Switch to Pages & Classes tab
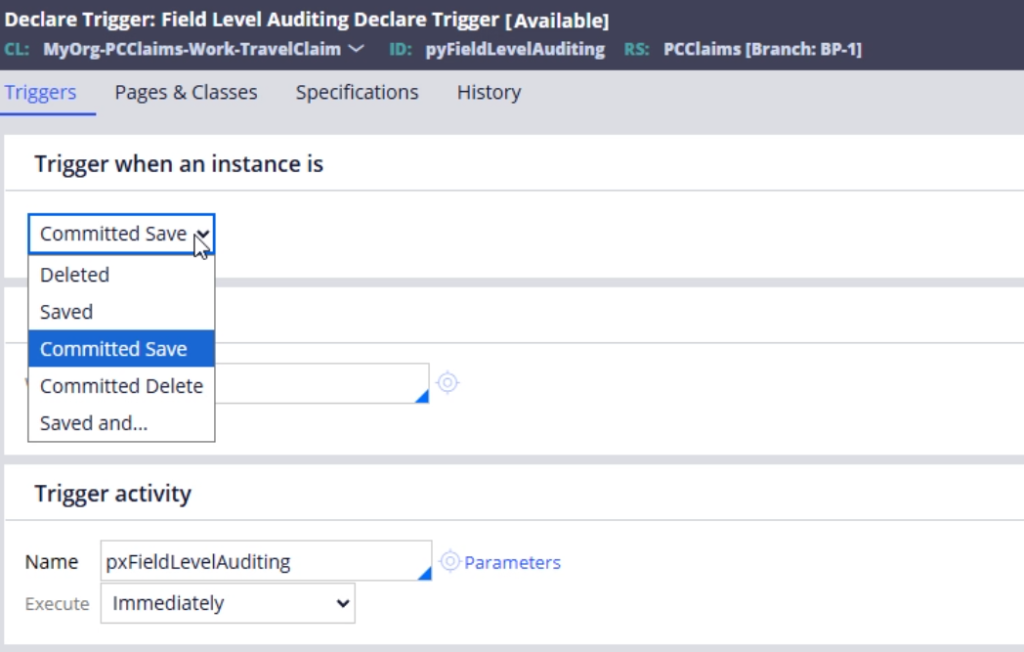 pos(186,92)
